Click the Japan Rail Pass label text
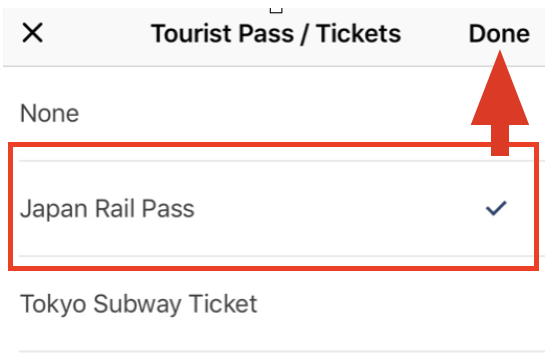 [107, 209]
